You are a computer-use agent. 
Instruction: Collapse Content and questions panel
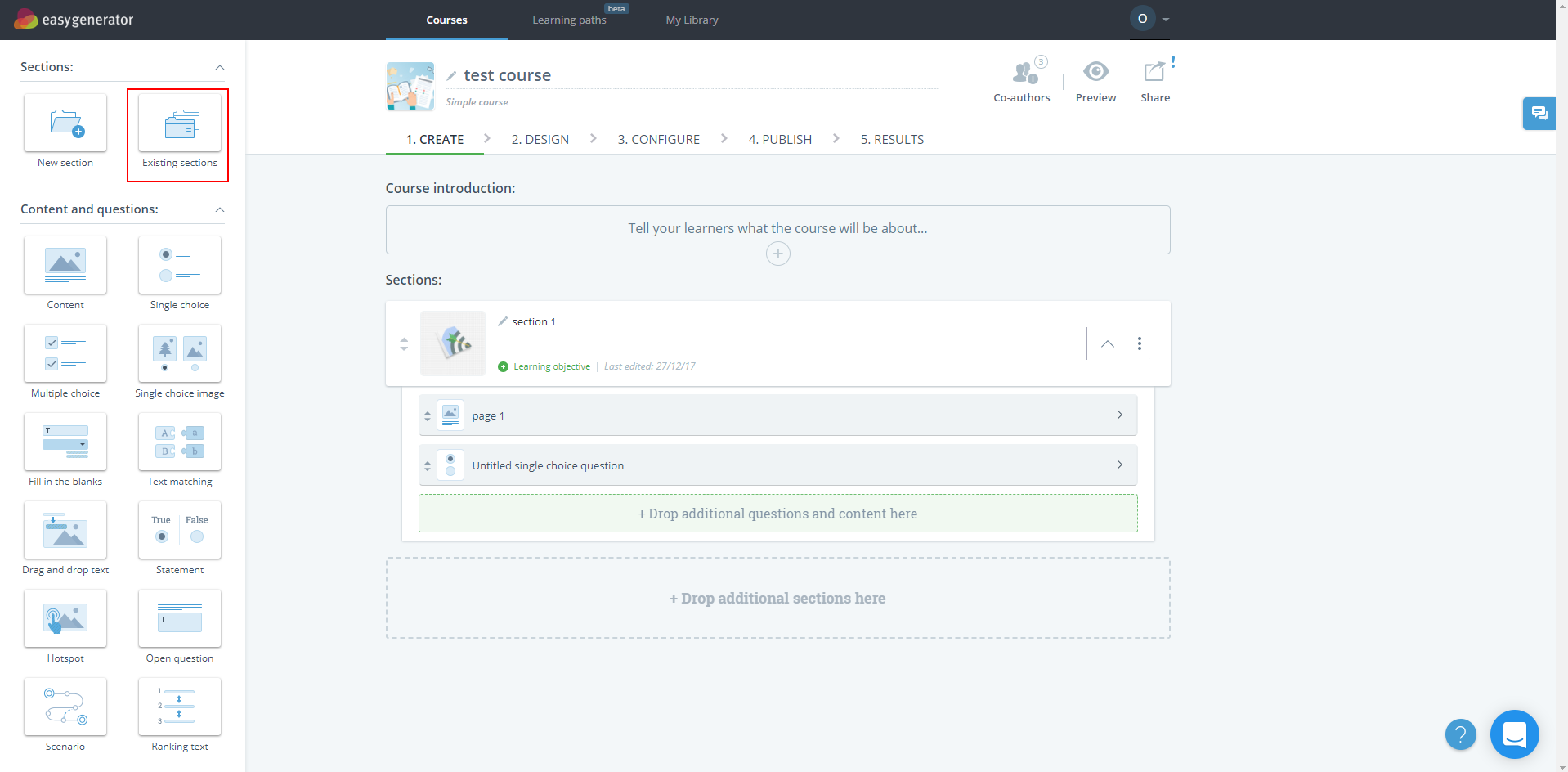219,209
